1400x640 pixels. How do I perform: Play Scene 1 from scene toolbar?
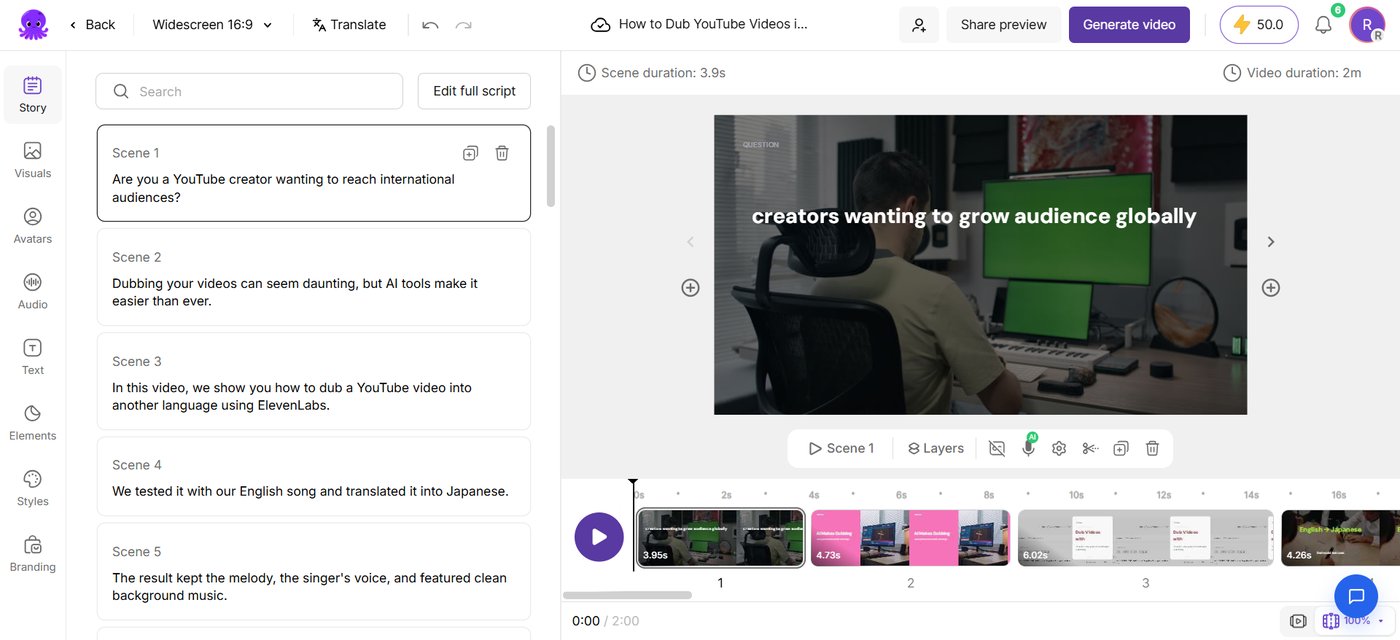841,449
